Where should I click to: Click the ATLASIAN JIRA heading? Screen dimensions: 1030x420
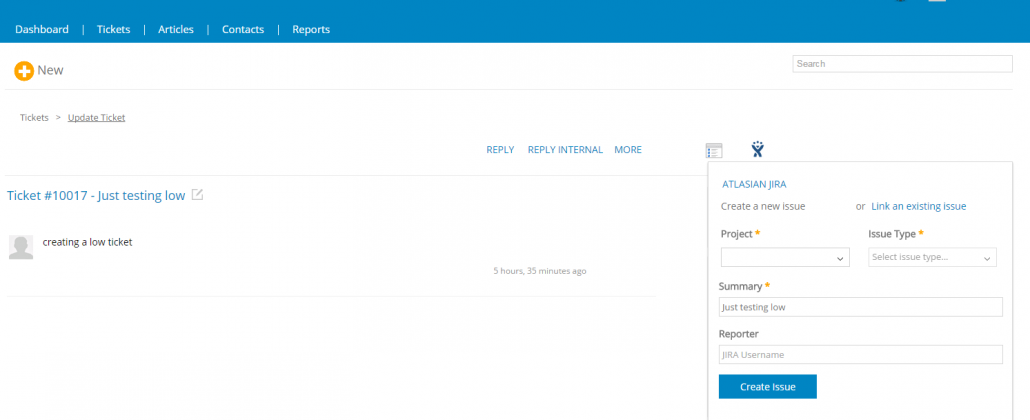(x=754, y=185)
